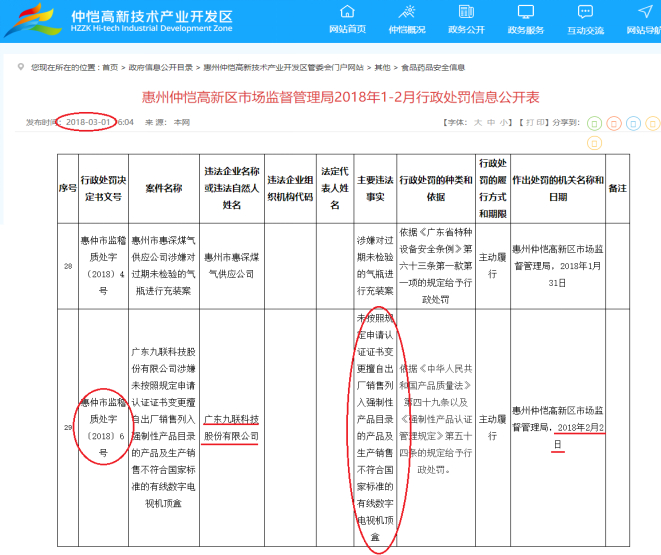Click 主动履行 cell in row 28
661x555 pixels.
coord(493,265)
